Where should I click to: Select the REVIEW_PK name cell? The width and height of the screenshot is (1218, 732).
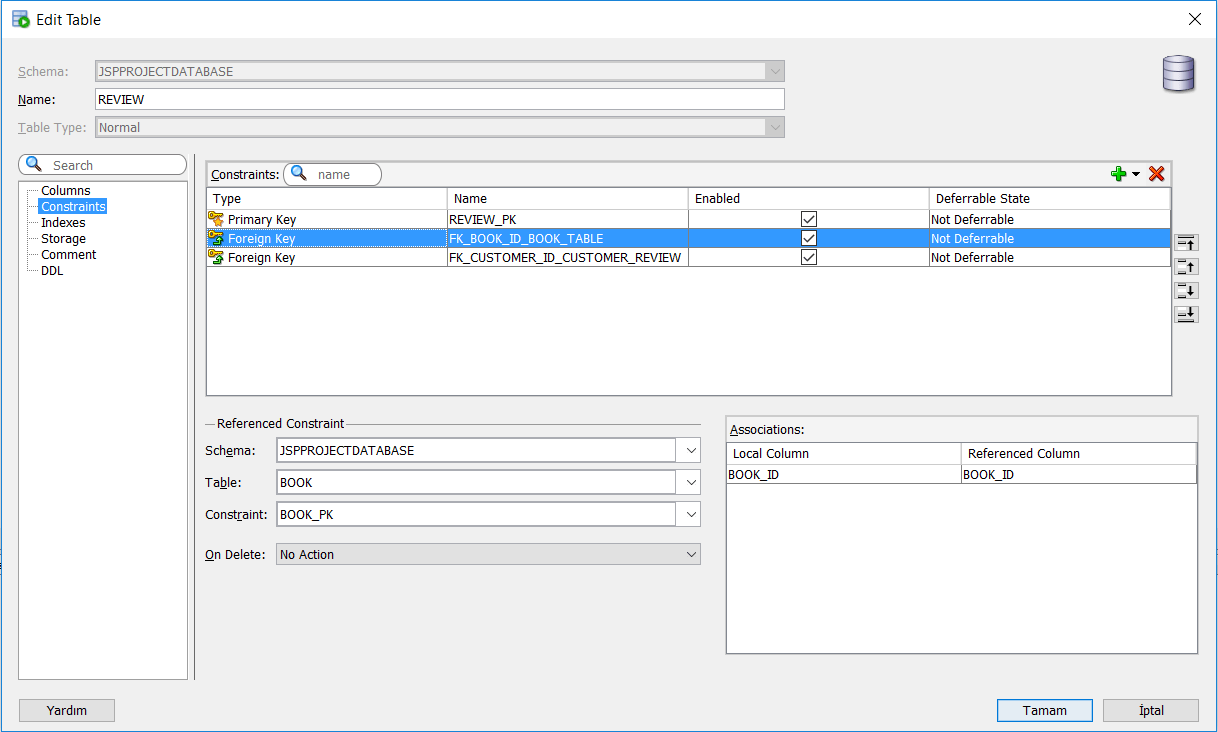tap(568, 219)
